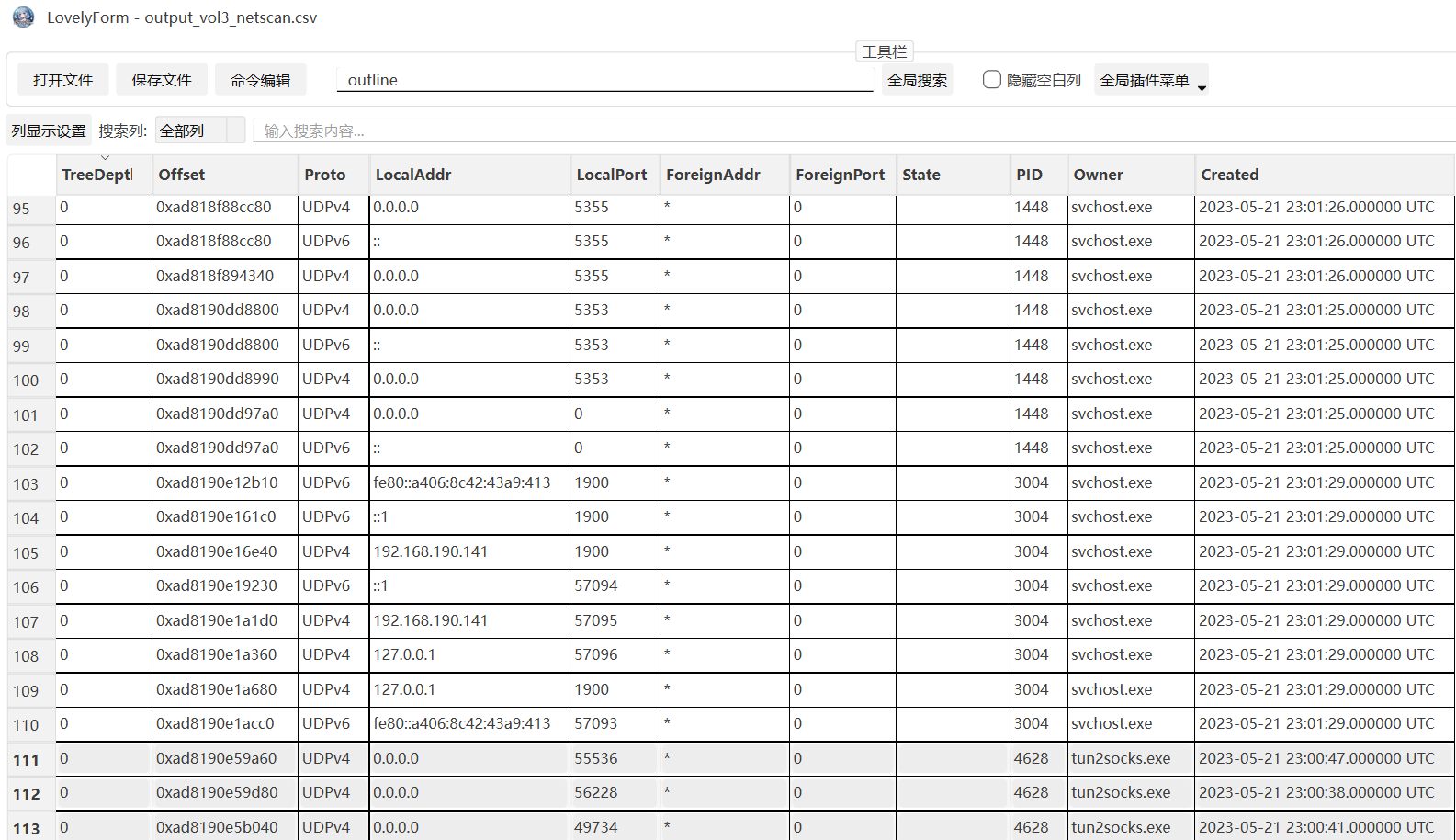Click offset cell 0xad8190e1a680
This screenshot has width=1456, height=840.
click(x=225, y=689)
